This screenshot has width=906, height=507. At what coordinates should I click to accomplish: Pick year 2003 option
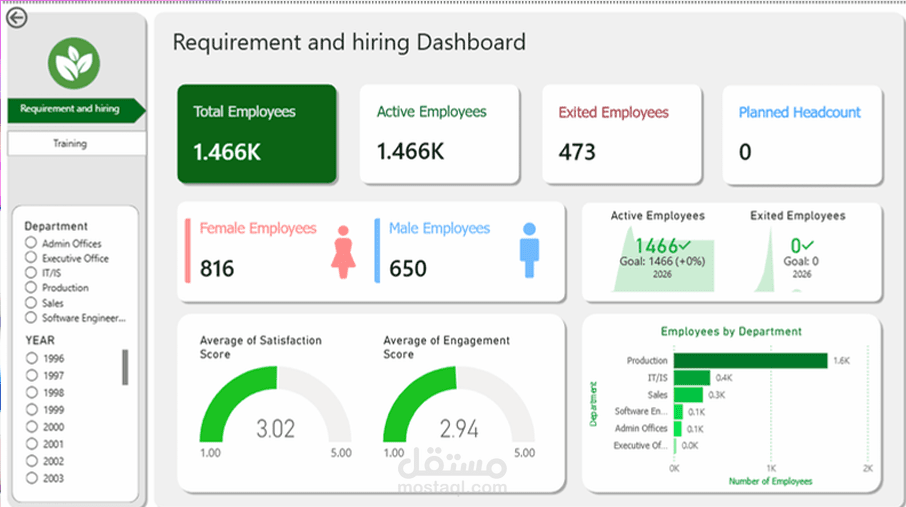point(31,478)
